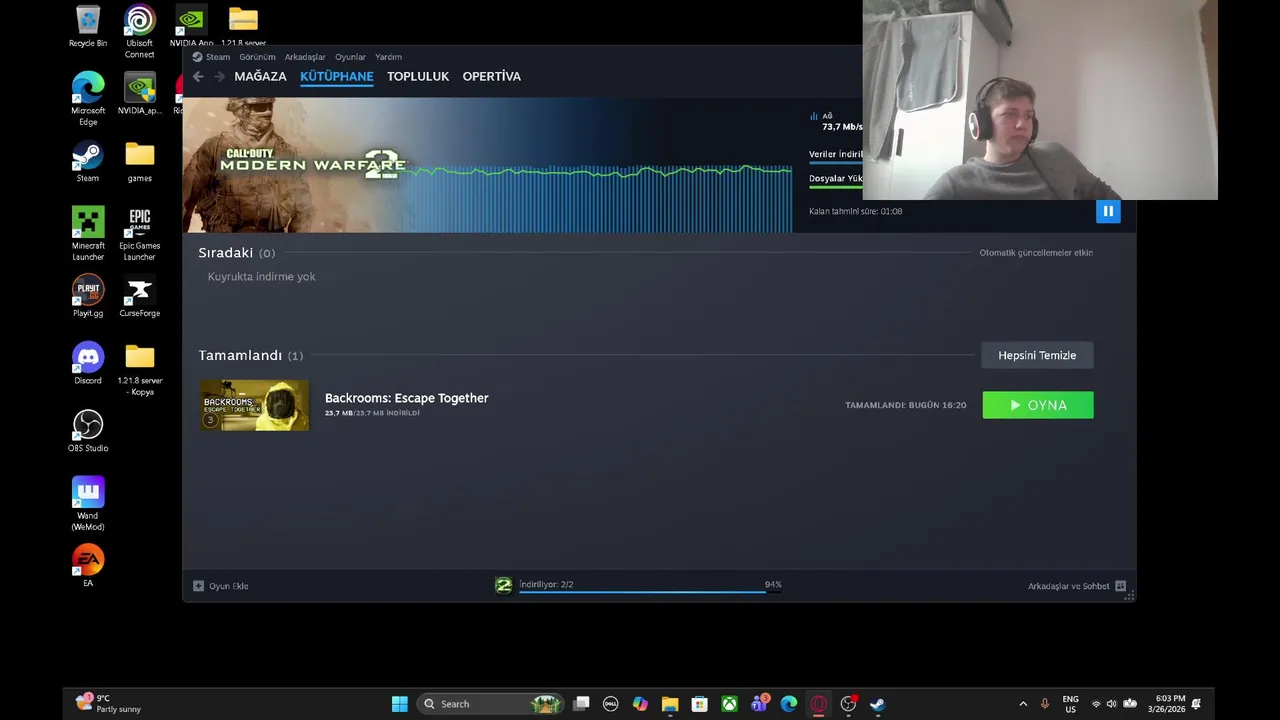Click the green OYNA play button
Image resolution: width=1280 pixels, height=720 pixels.
[1038, 405]
